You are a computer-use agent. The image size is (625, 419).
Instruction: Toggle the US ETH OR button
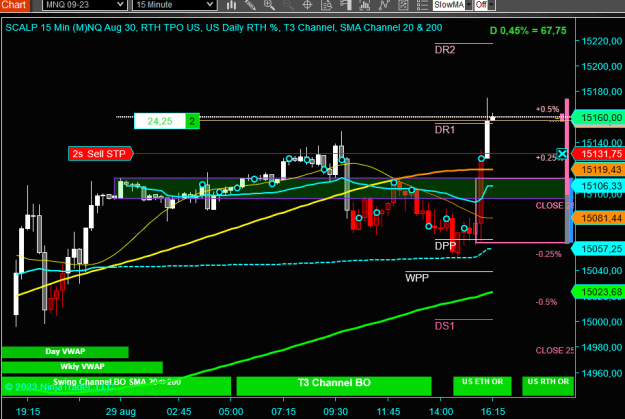pyautogui.click(x=482, y=386)
